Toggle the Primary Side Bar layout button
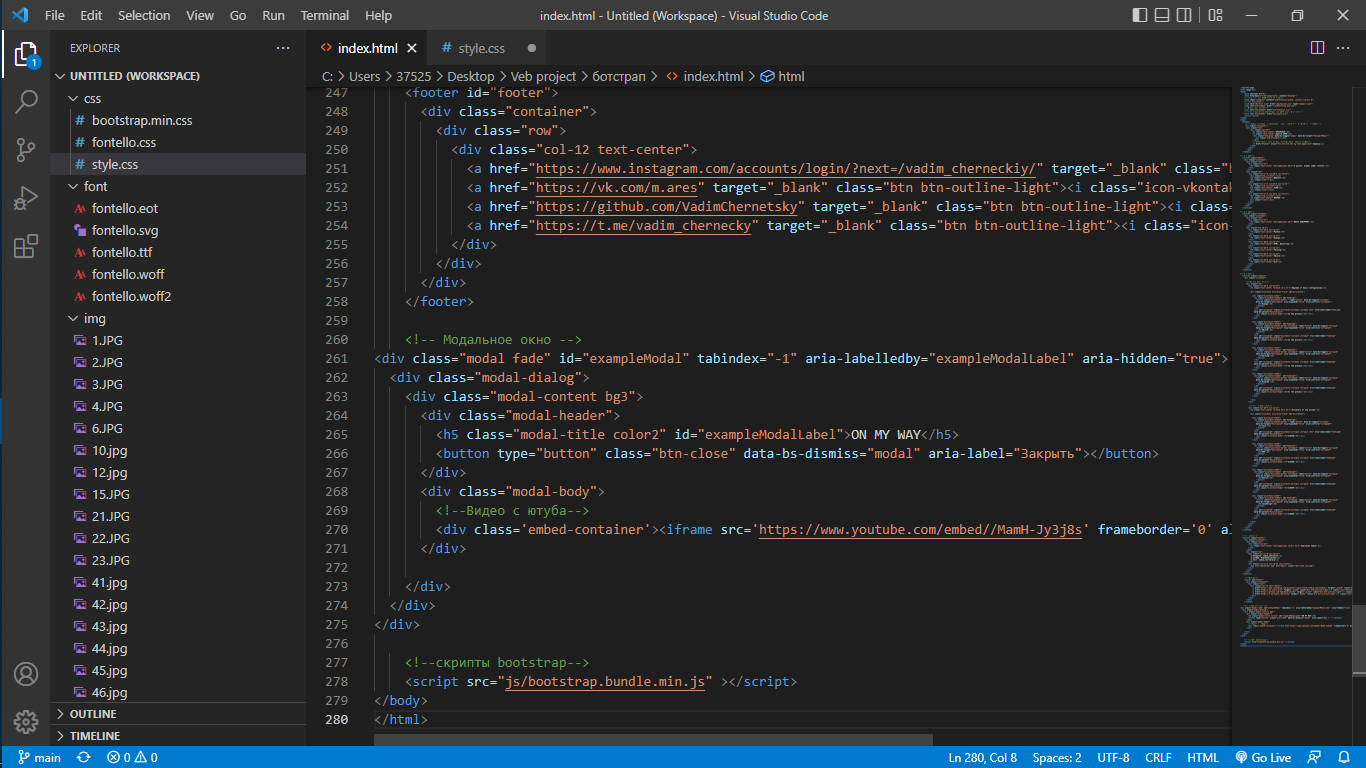Viewport: 1366px width, 768px height. (1140, 16)
